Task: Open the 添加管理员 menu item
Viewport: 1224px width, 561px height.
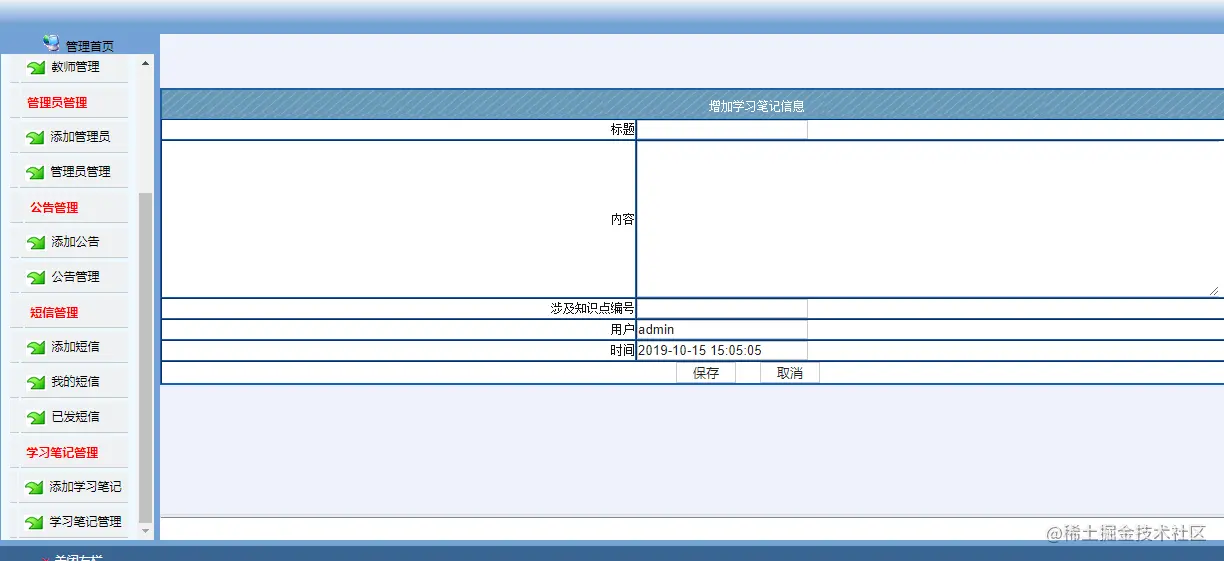Action: [81, 137]
